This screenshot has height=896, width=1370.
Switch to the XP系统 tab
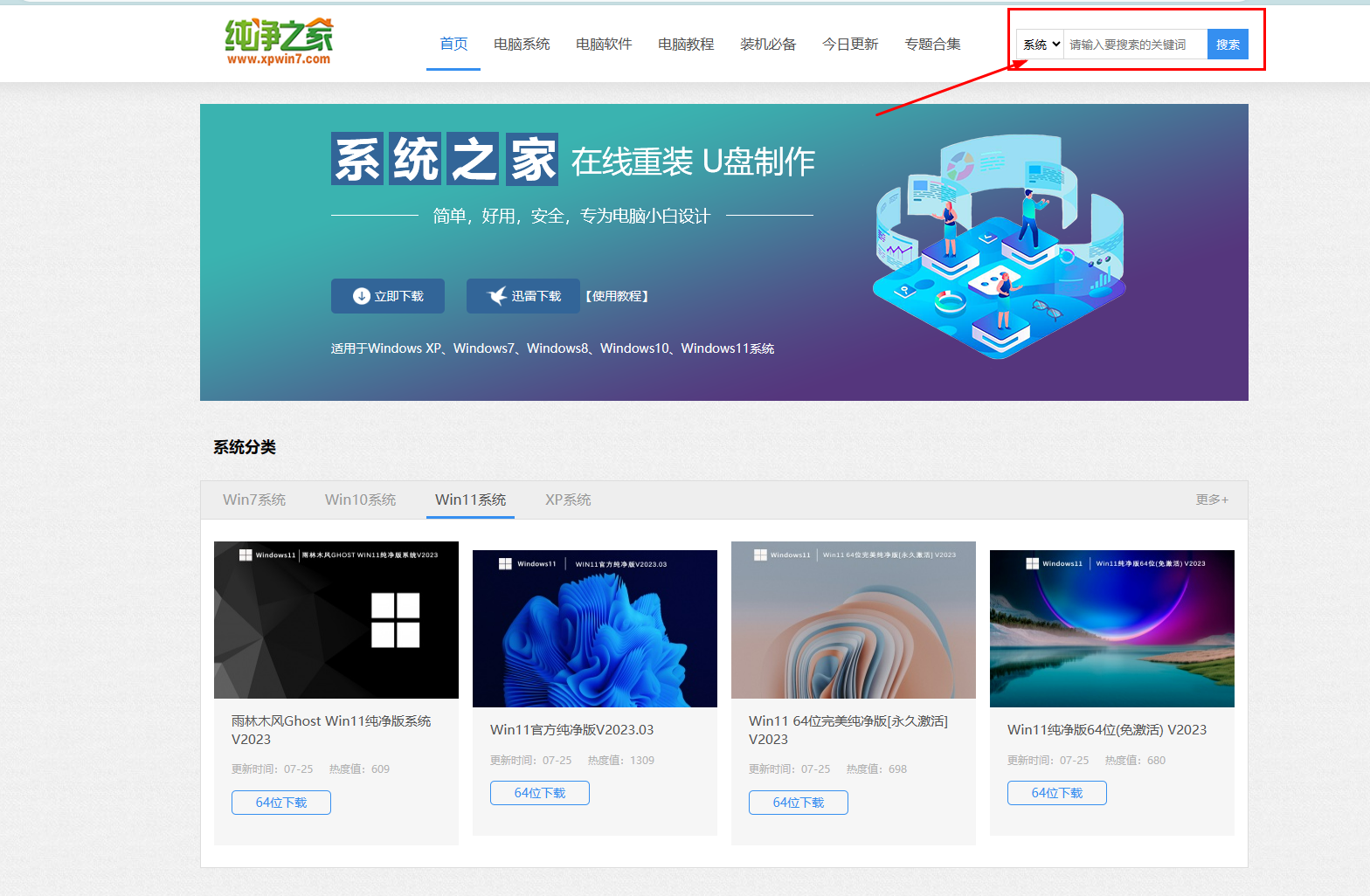click(x=568, y=500)
